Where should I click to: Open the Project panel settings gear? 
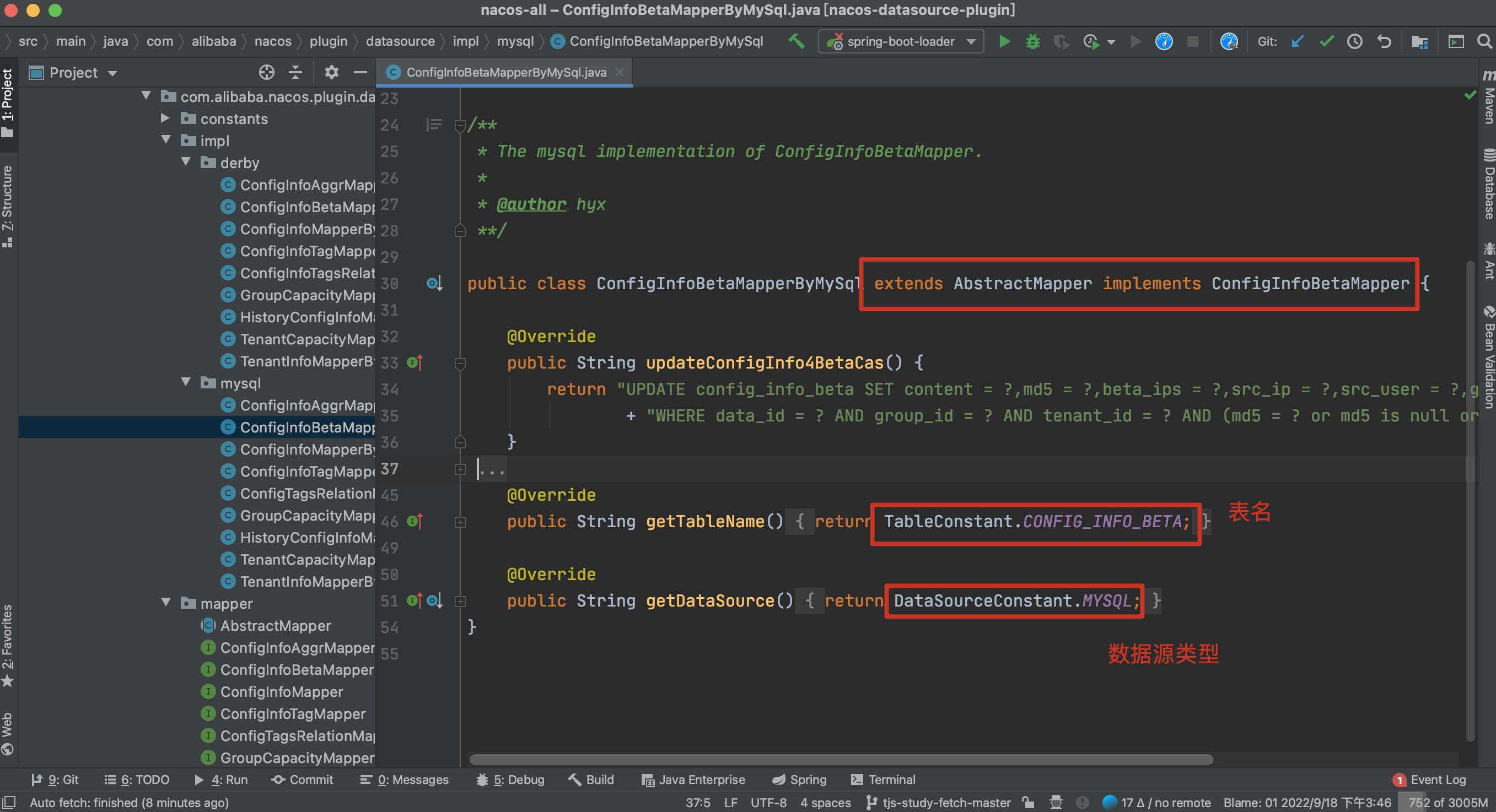[331, 72]
